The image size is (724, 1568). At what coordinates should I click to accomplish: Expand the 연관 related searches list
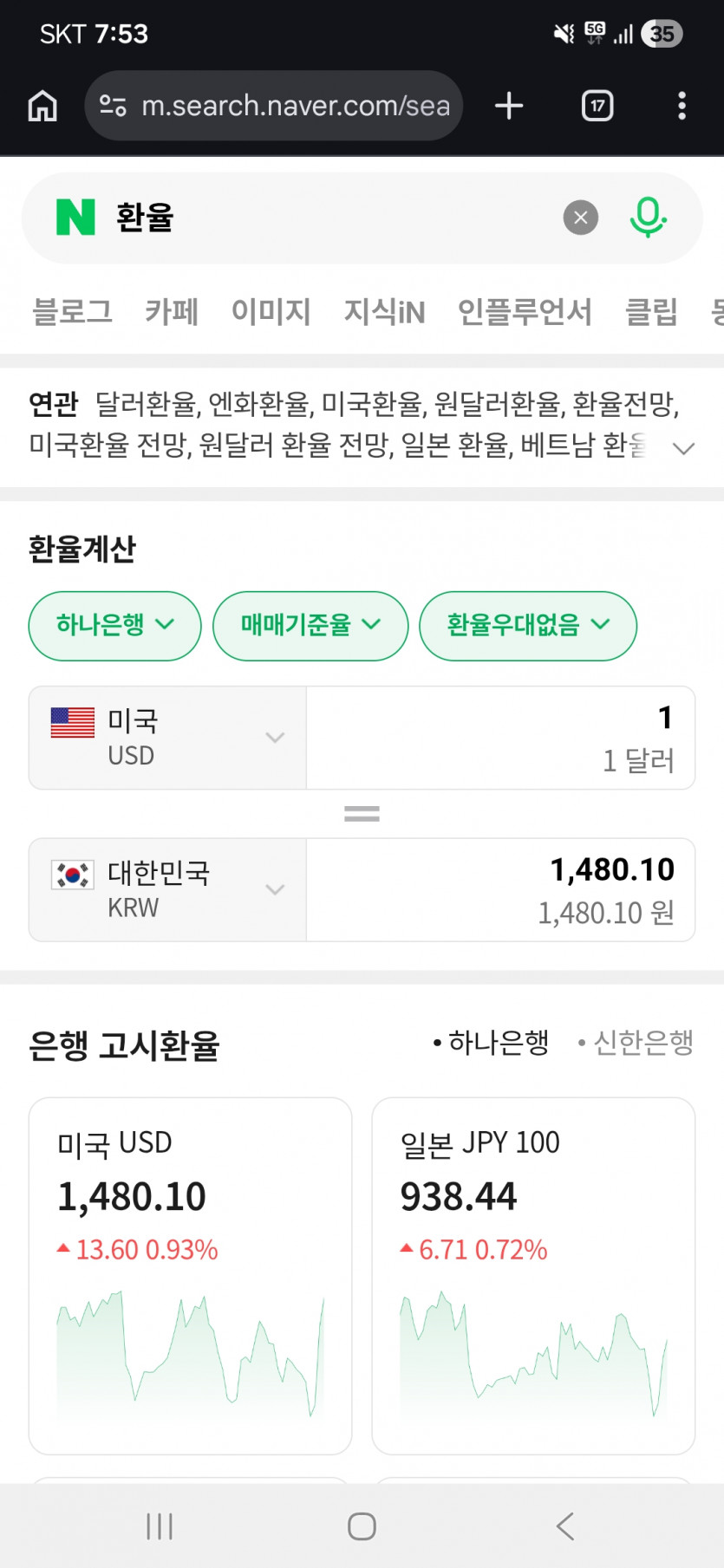click(683, 448)
